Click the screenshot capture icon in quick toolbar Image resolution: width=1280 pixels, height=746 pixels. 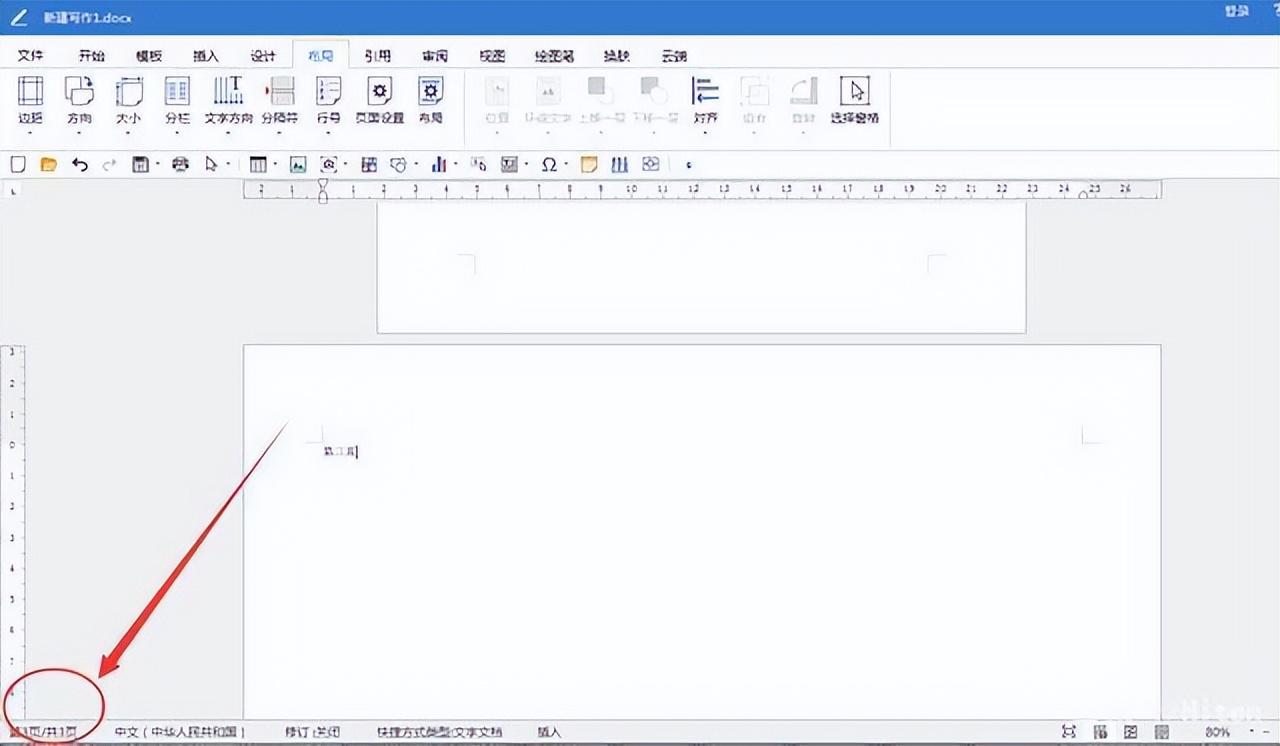click(x=328, y=164)
